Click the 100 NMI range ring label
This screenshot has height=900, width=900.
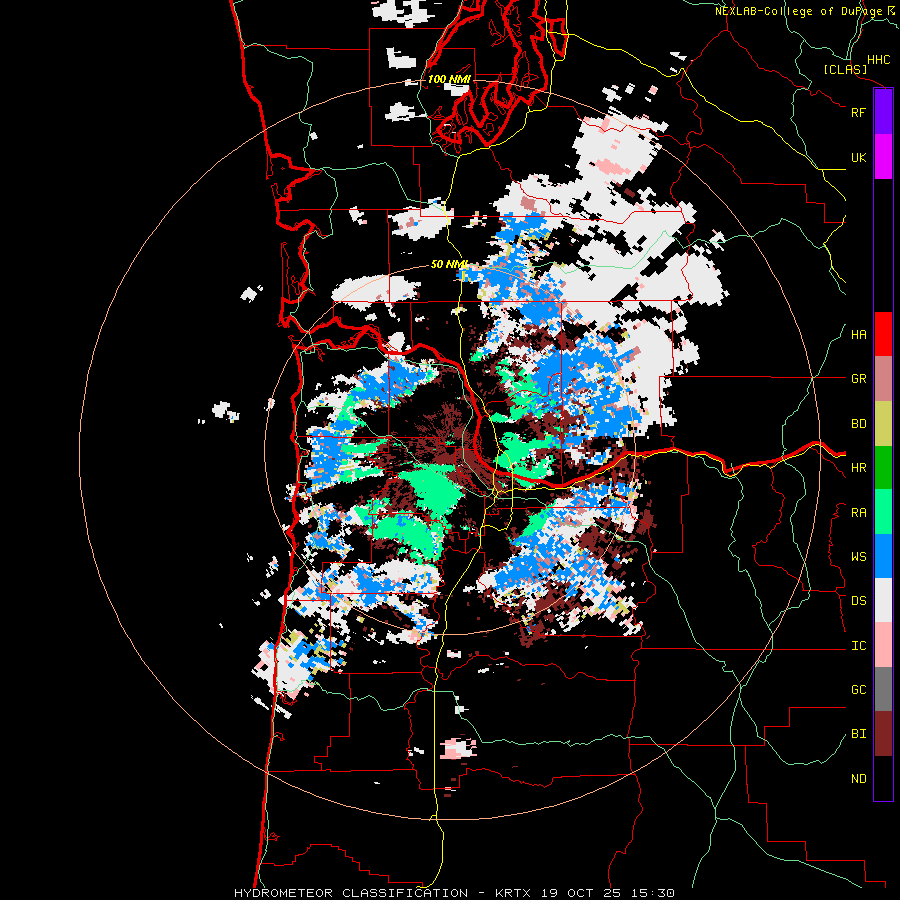pyautogui.click(x=449, y=79)
